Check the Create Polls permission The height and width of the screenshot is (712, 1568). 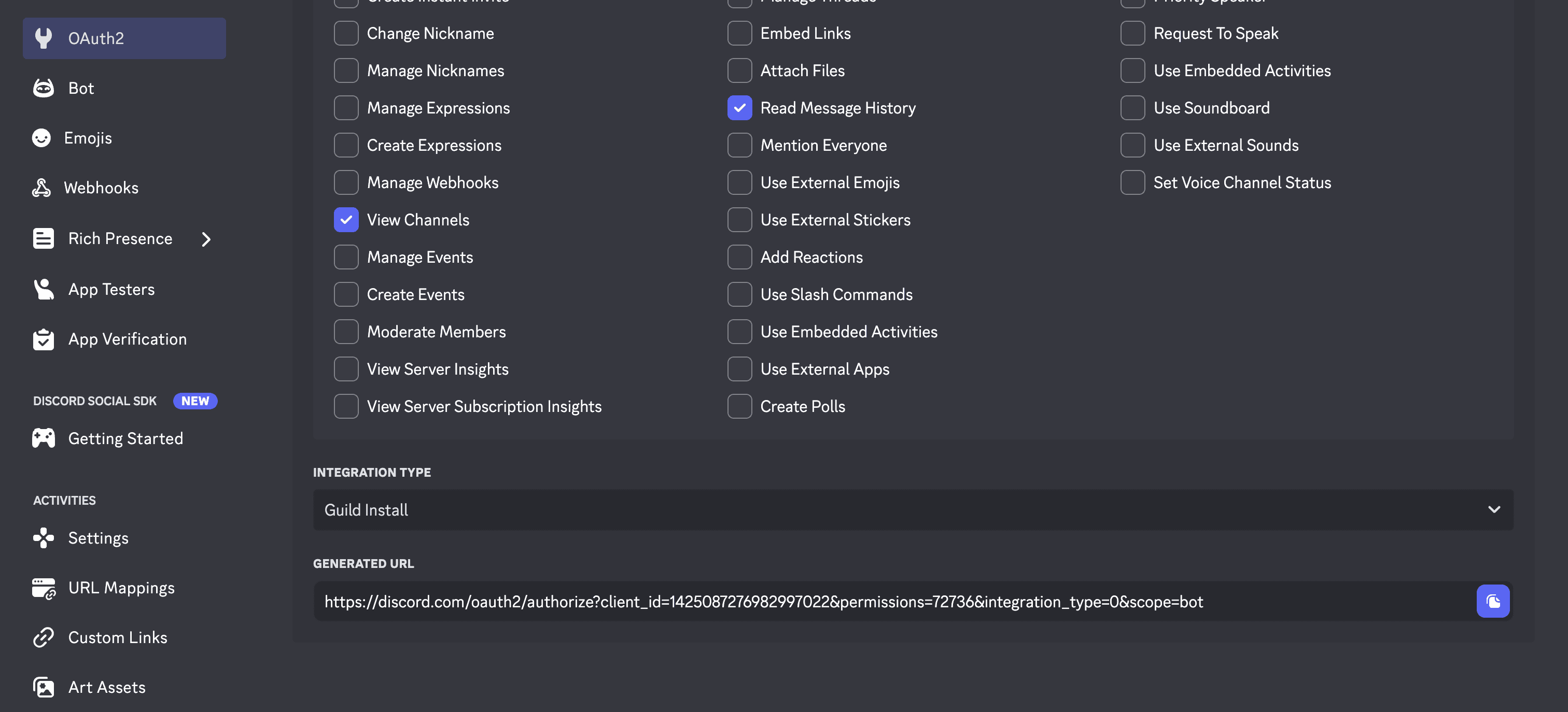(x=739, y=406)
